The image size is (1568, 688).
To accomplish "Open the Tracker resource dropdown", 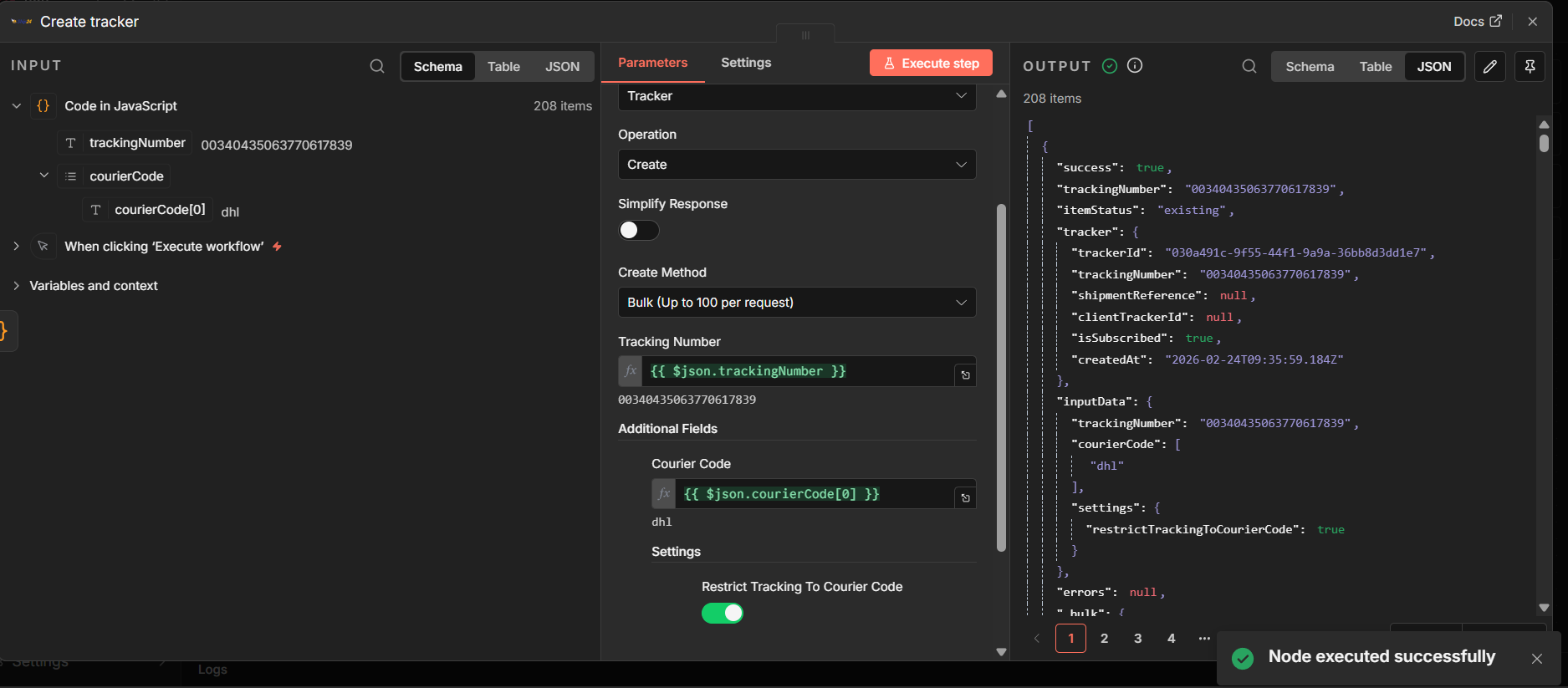I will [x=797, y=96].
